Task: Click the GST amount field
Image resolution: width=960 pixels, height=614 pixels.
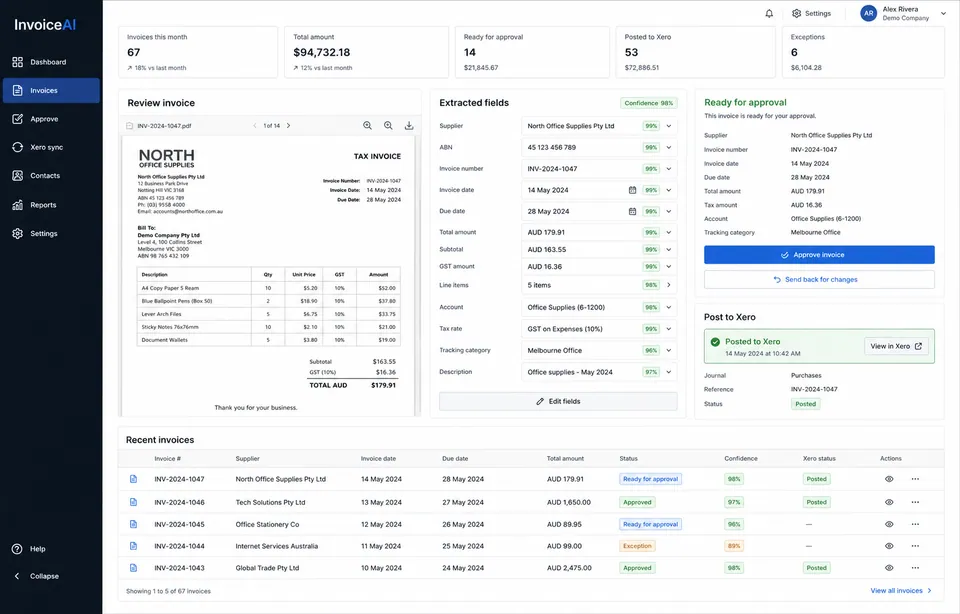Action: pyautogui.click(x=599, y=267)
